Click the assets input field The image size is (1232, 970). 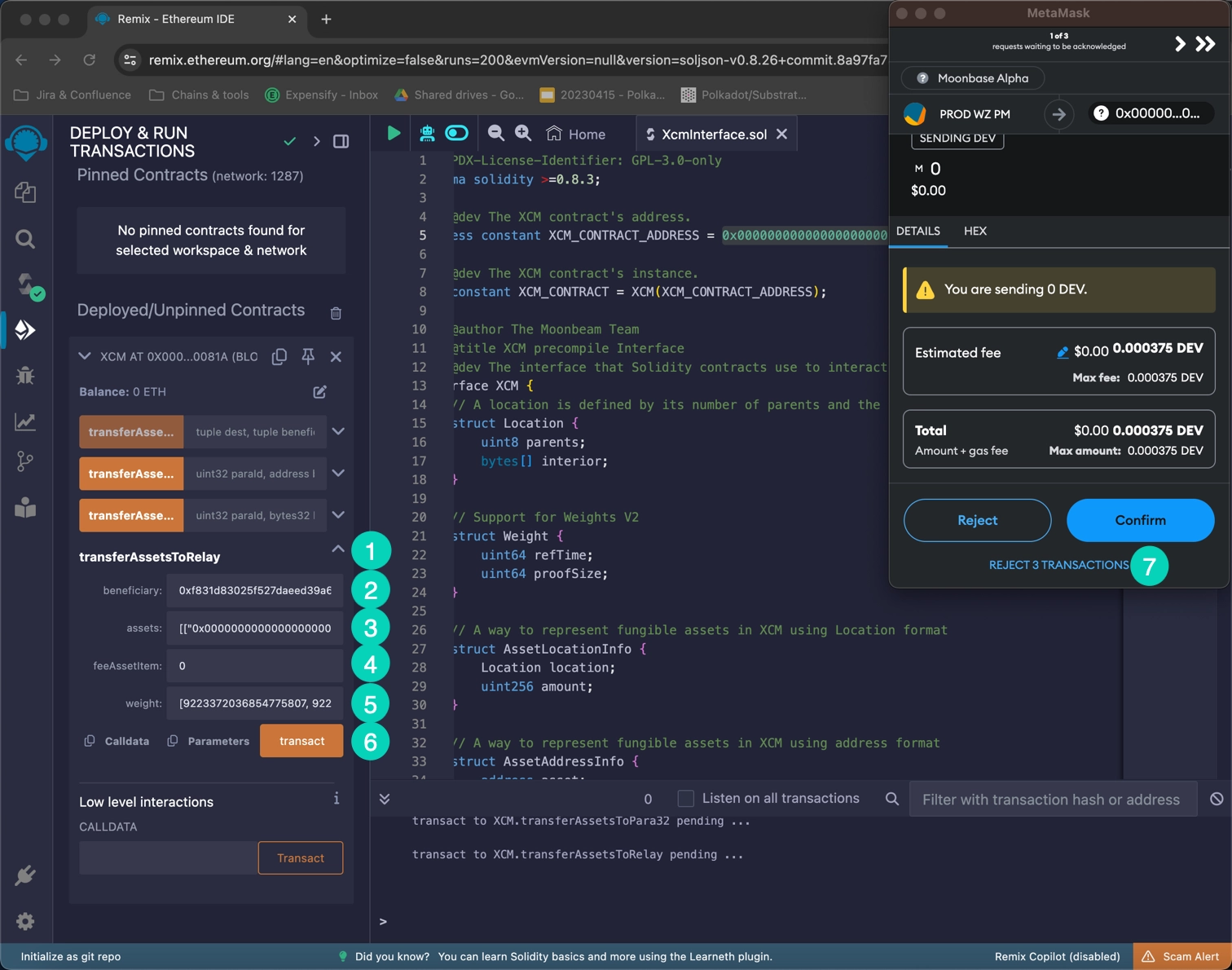click(x=255, y=628)
